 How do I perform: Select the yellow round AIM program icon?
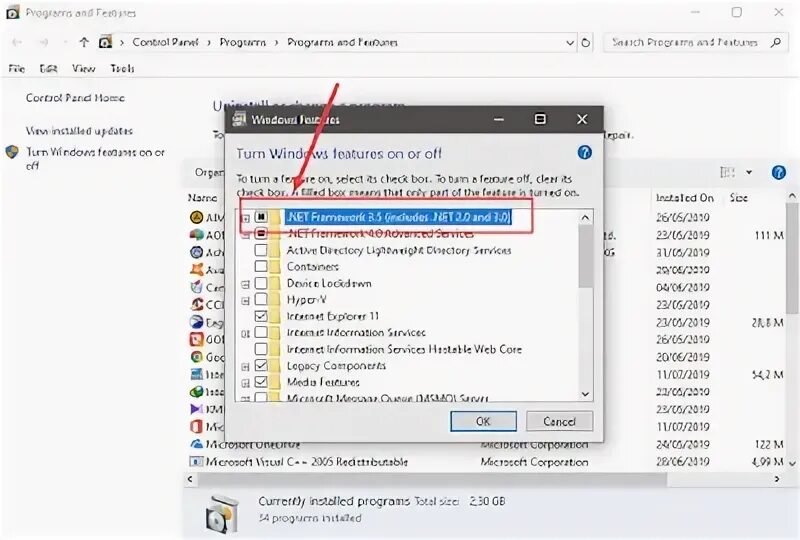click(x=196, y=217)
